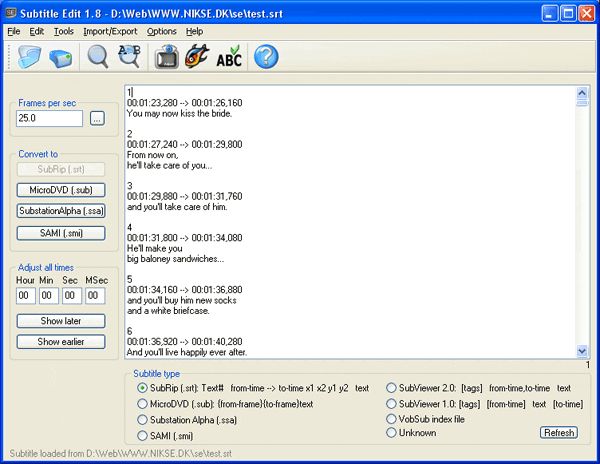Click the ellipsis button beside frames per sec
The image size is (600, 464).
tap(97, 119)
